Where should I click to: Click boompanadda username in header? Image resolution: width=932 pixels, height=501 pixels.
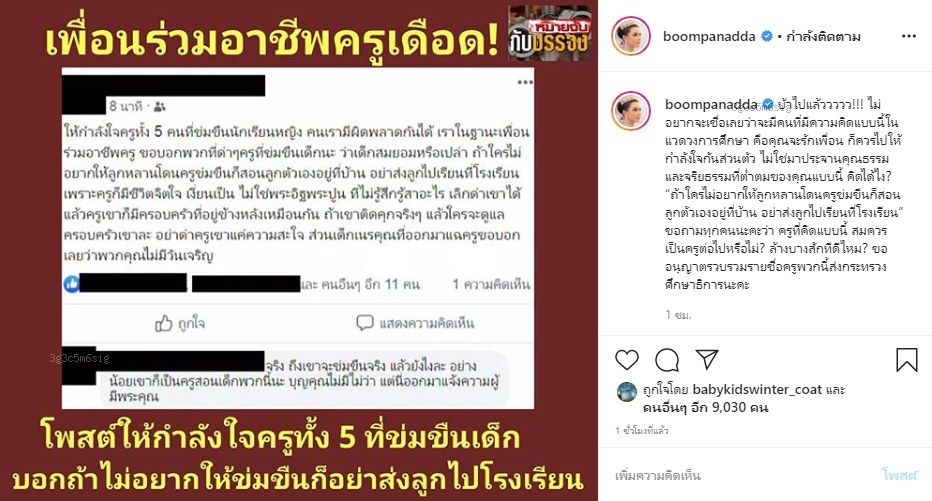click(709, 36)
